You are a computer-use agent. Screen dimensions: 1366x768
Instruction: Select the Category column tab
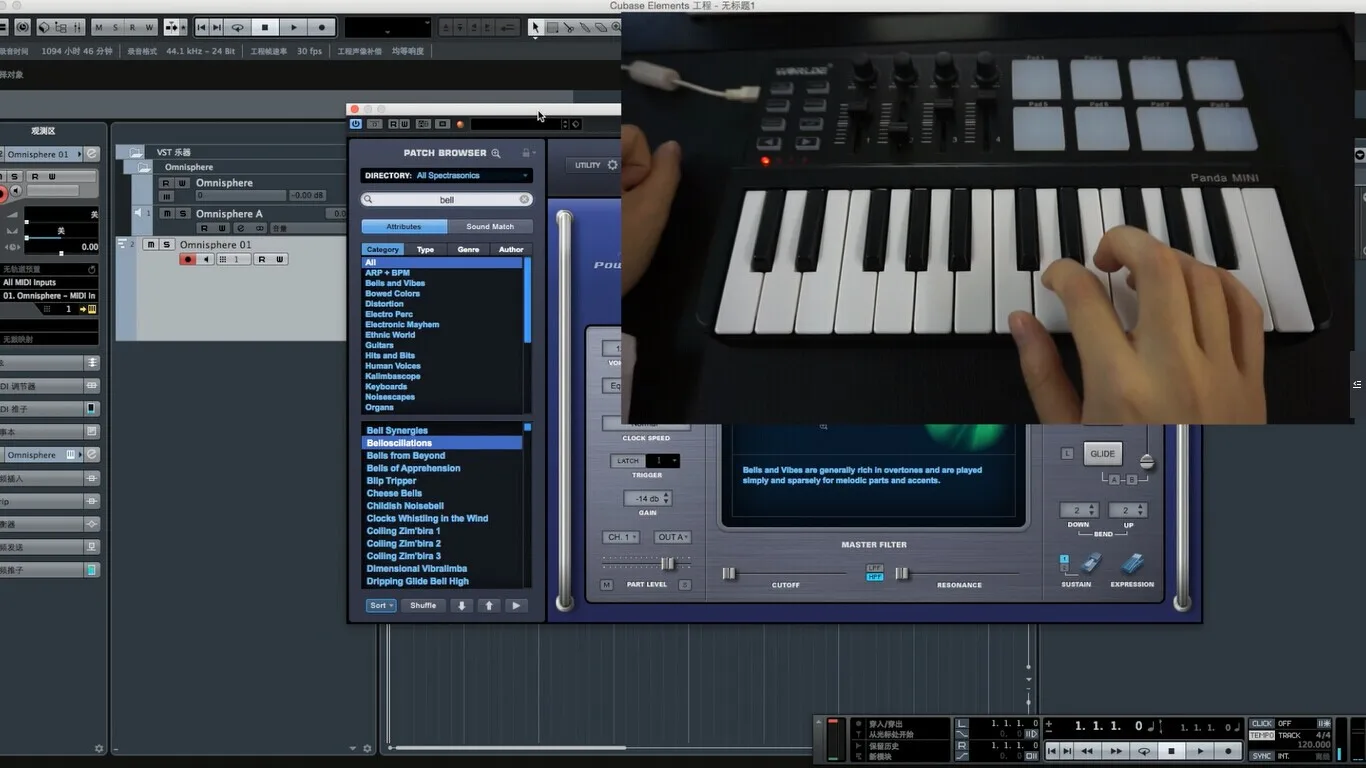(382, 249)
